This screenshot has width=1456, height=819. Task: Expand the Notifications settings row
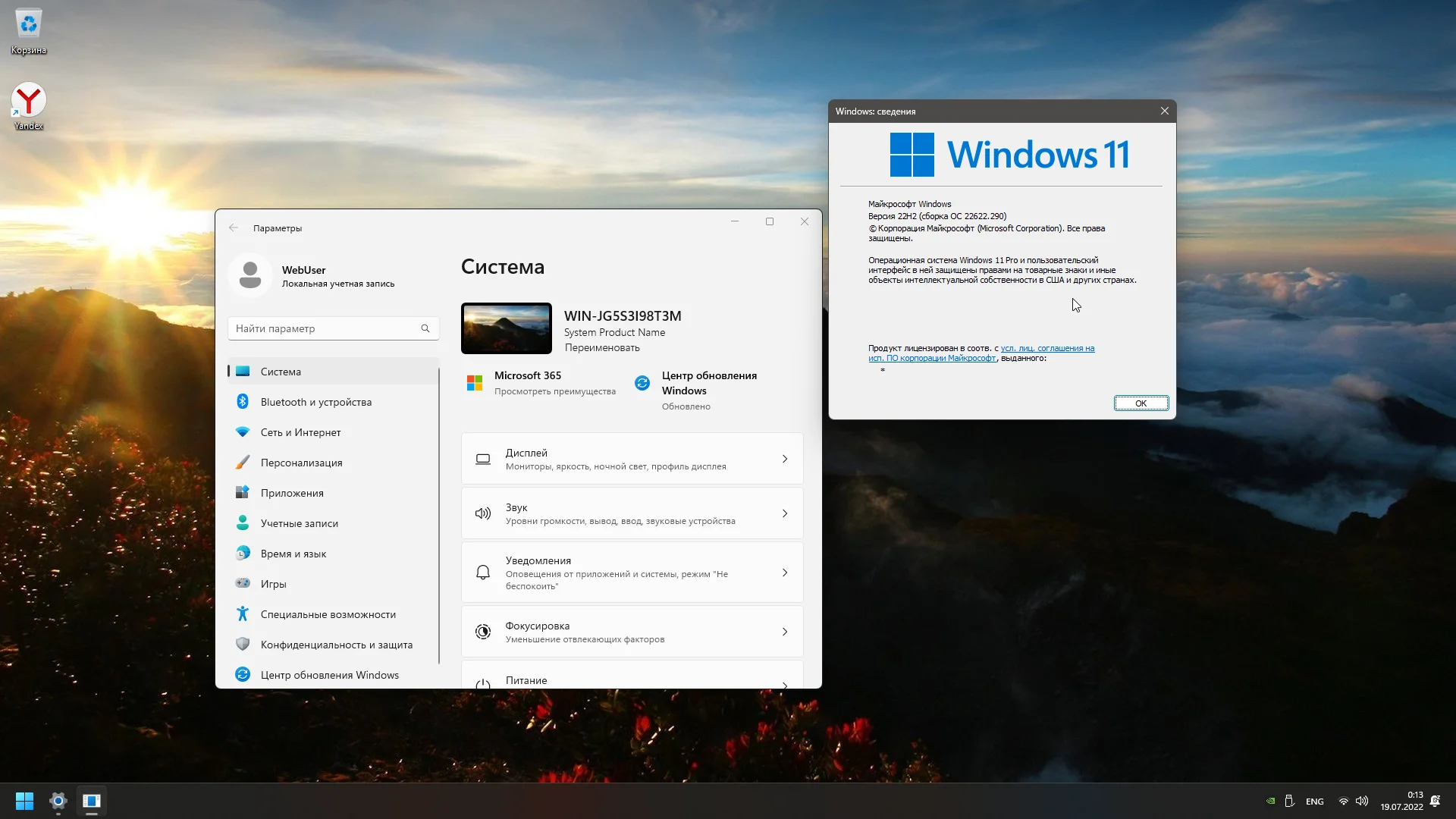(632, 573)
